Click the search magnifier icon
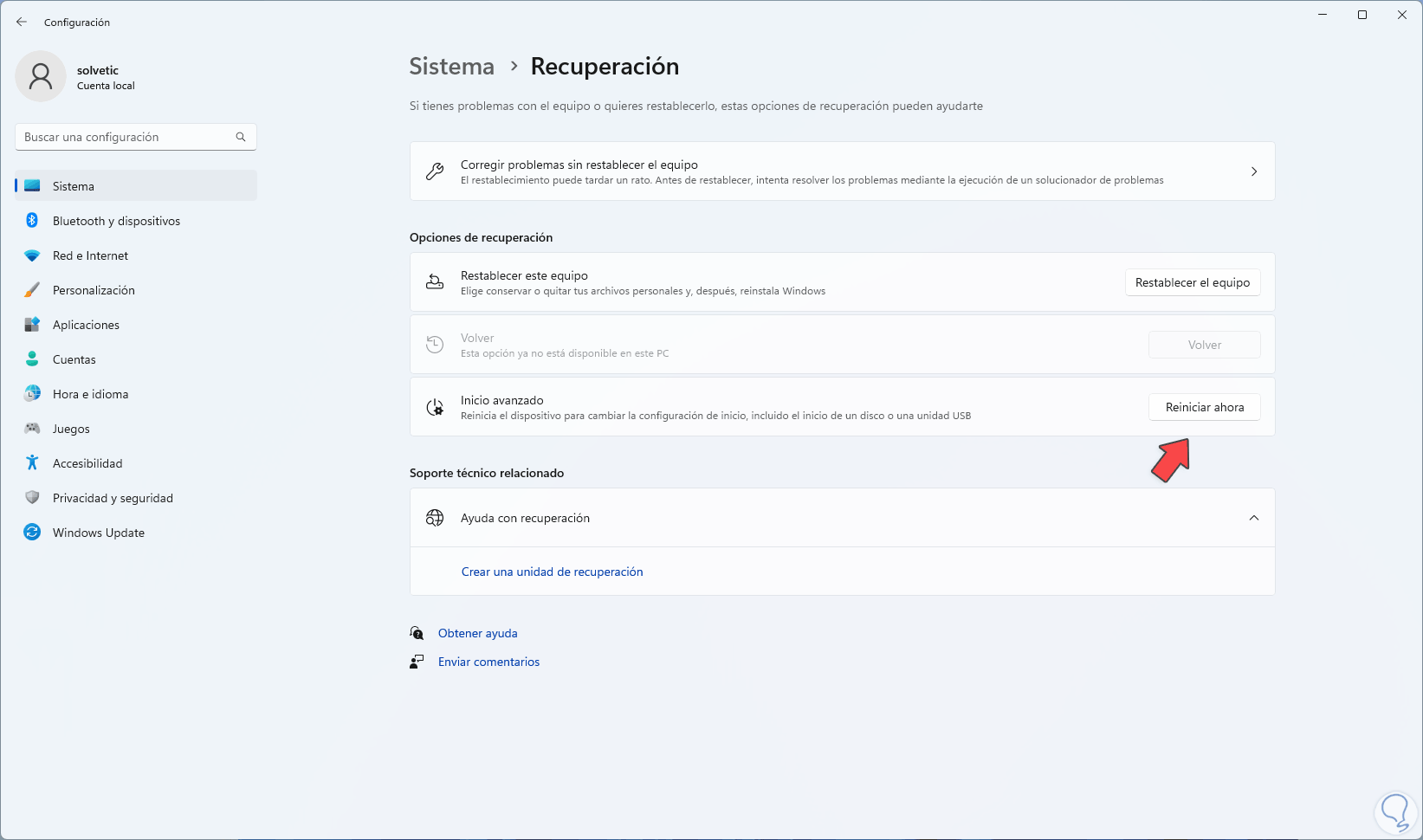Viewport: 1423px width, 840px height. [x=241, y=137]
